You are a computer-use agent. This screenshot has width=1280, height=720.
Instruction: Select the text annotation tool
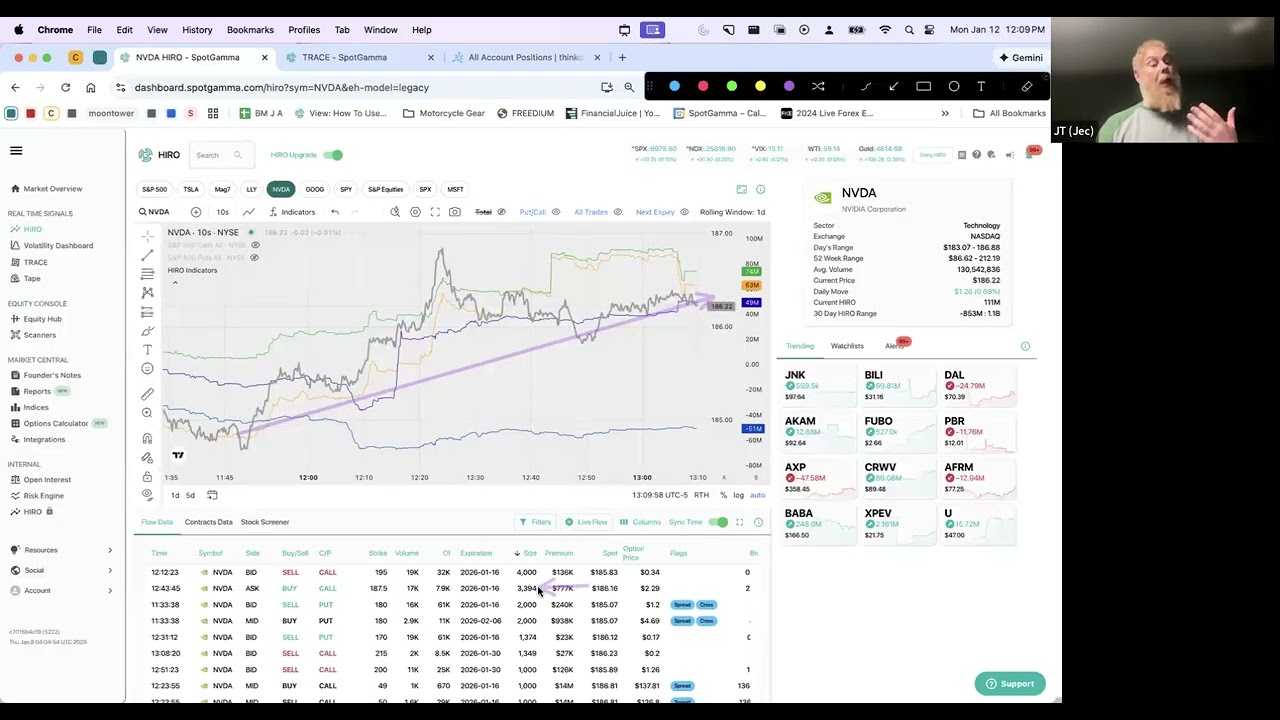(981, 86)
